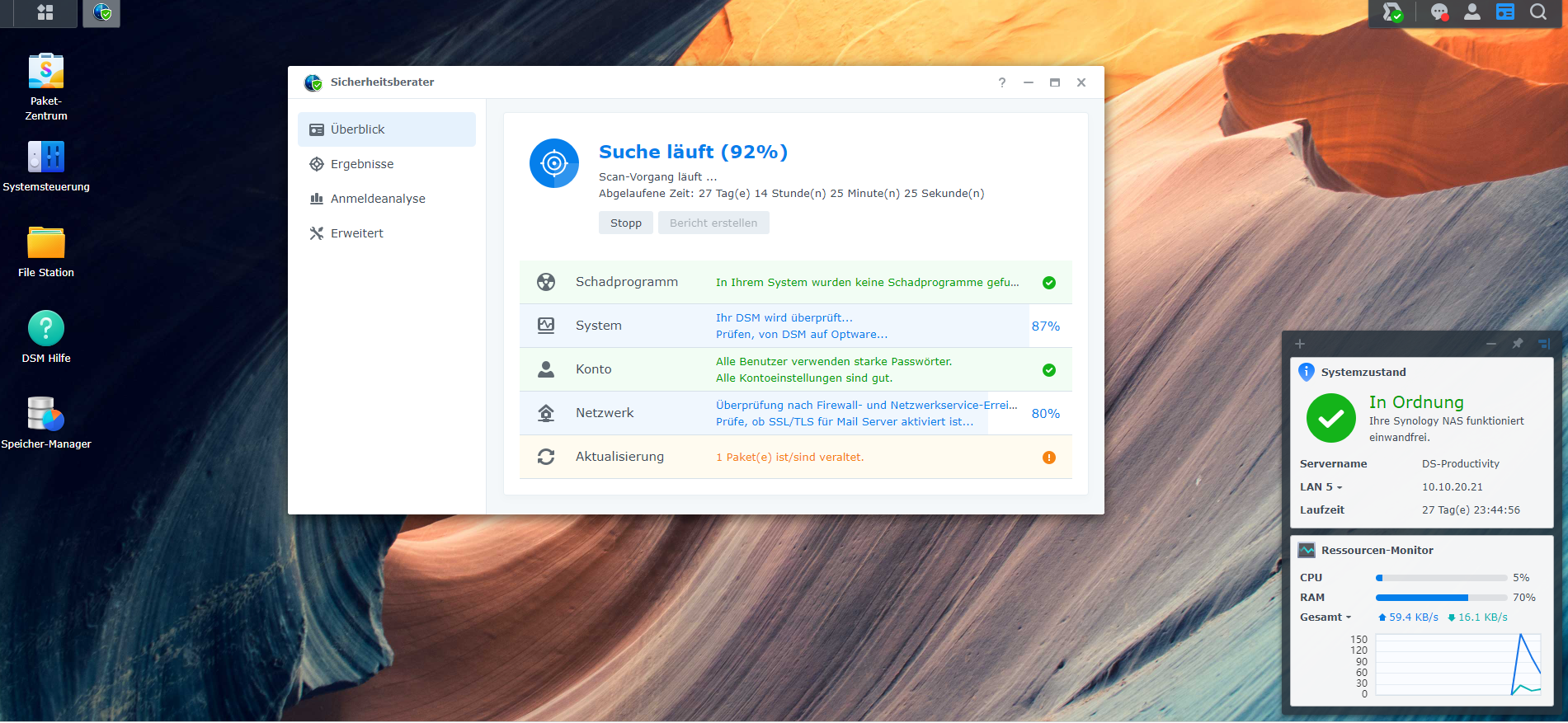Image resolution: width=1568 pixels, height=723 pixels.
Task: Stop the scan with Stopp button
Action: click(626, 223)
